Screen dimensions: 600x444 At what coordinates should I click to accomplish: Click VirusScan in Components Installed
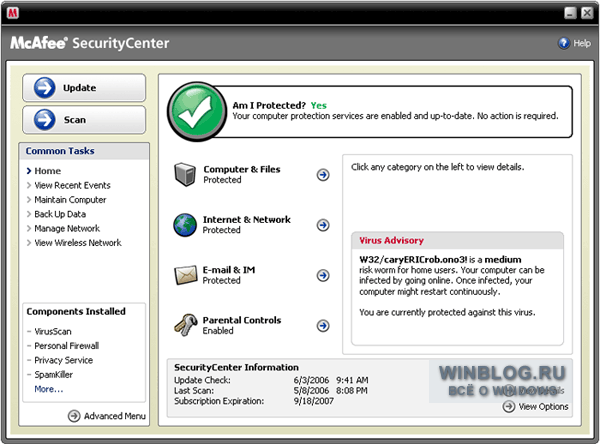tap(53, 331)
